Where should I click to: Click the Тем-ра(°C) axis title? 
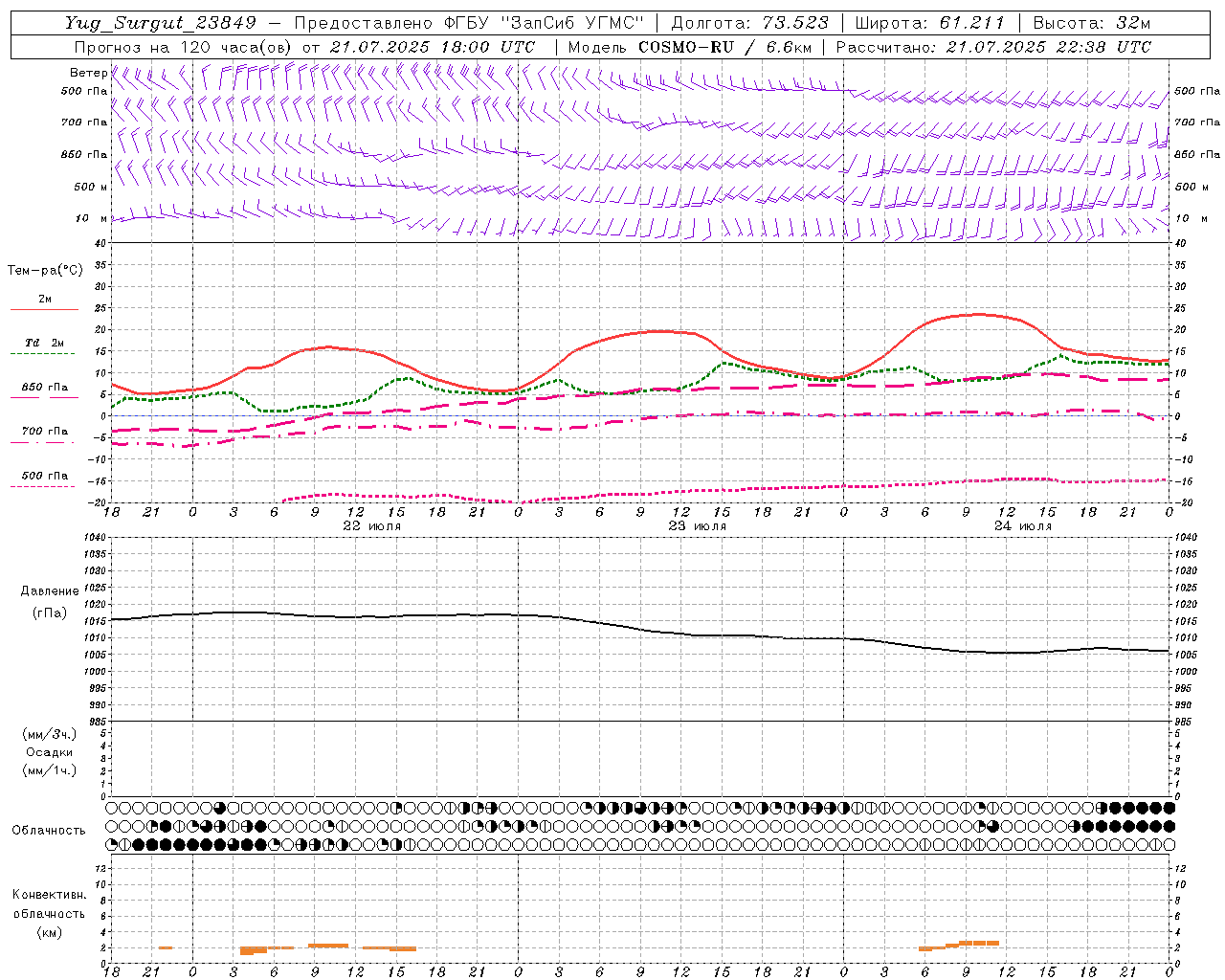pos(45,271)
